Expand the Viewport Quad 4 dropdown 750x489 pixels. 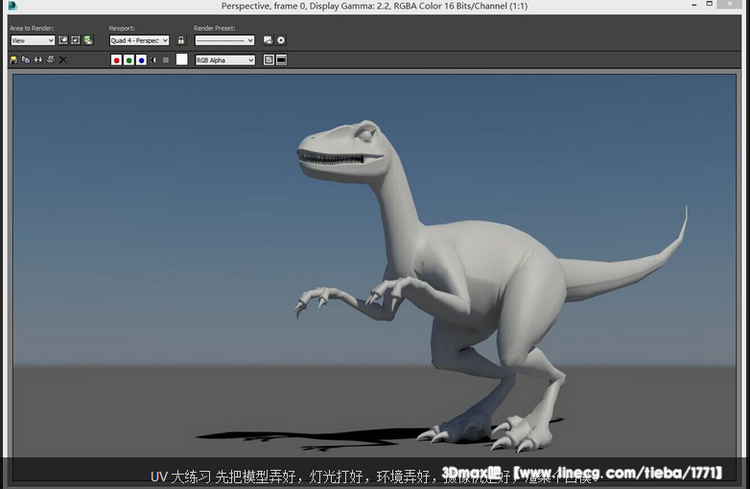click(x=139, y=40)
